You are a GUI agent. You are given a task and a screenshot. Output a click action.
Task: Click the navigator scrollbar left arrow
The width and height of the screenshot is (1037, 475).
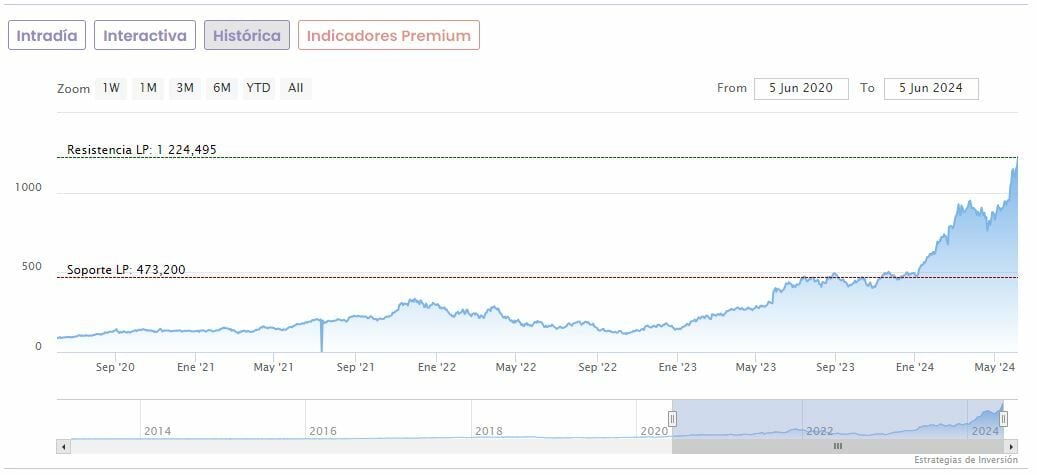point(65,446)
